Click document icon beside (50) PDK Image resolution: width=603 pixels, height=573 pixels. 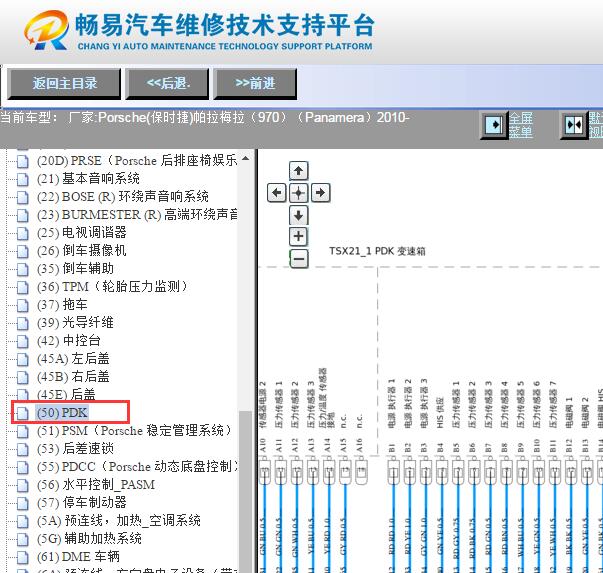[23, 413]
